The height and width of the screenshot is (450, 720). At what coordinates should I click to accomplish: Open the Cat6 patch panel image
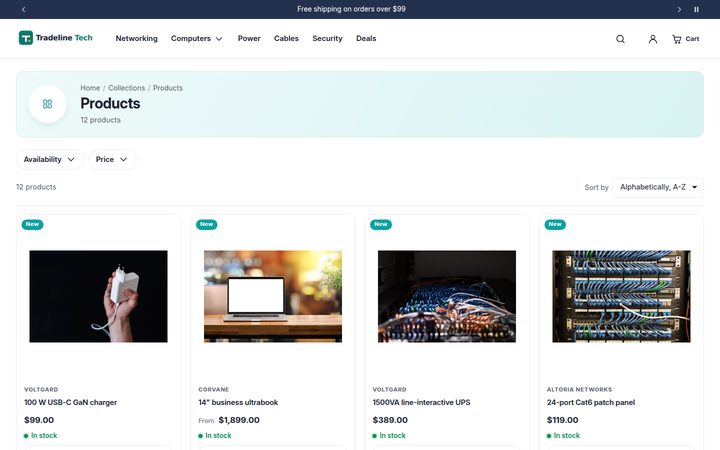pos(621,296)
